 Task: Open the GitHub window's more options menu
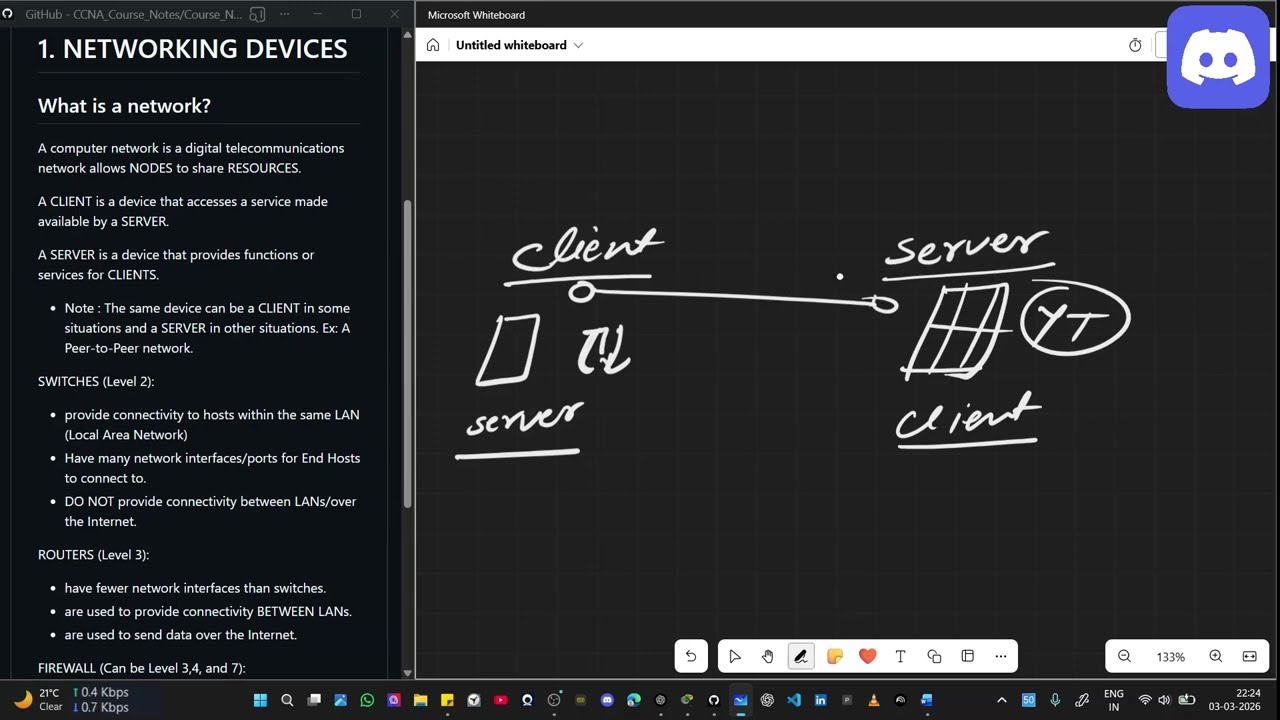(286, 15)
